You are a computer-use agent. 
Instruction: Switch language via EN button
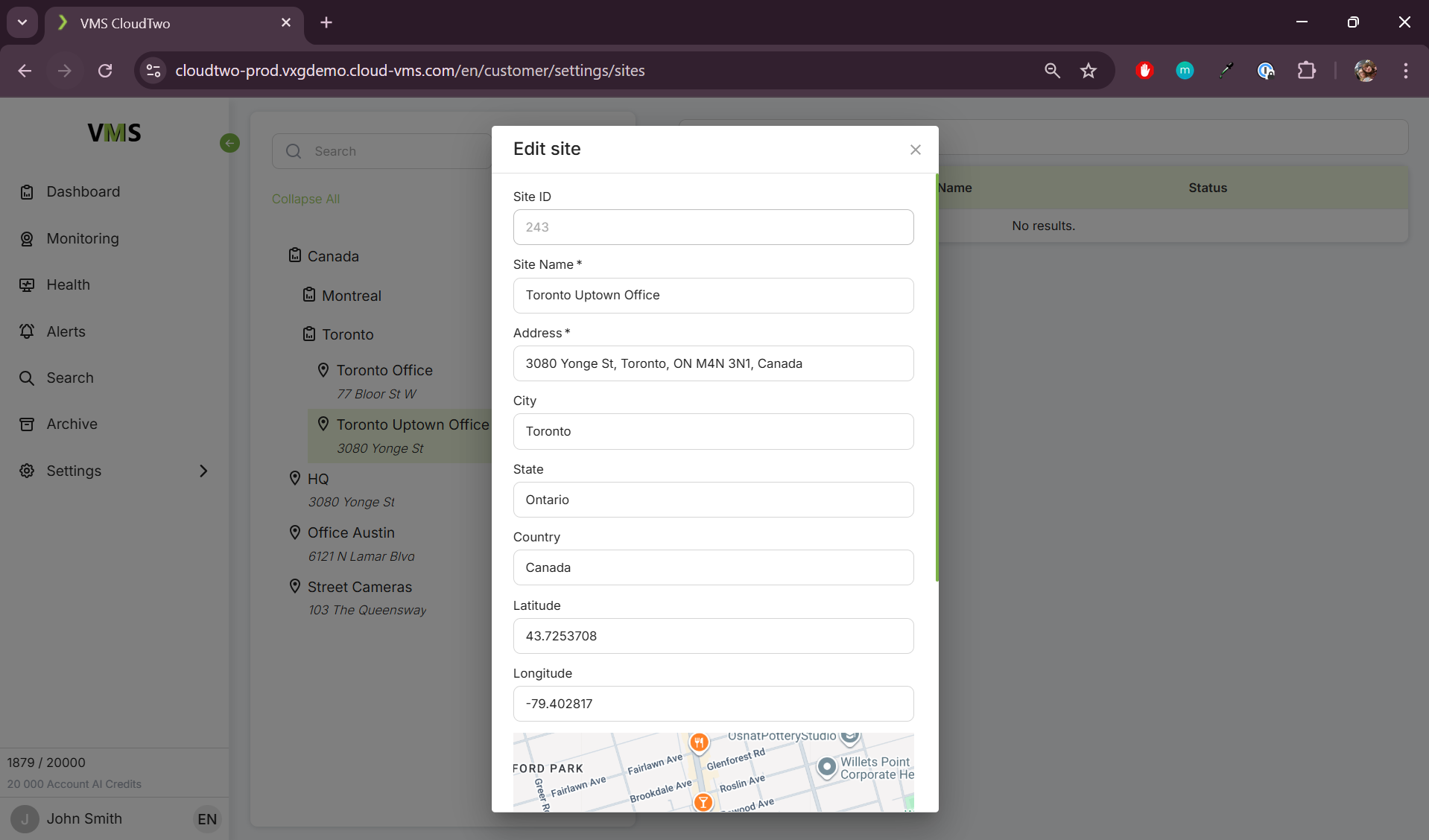(207, 819)
